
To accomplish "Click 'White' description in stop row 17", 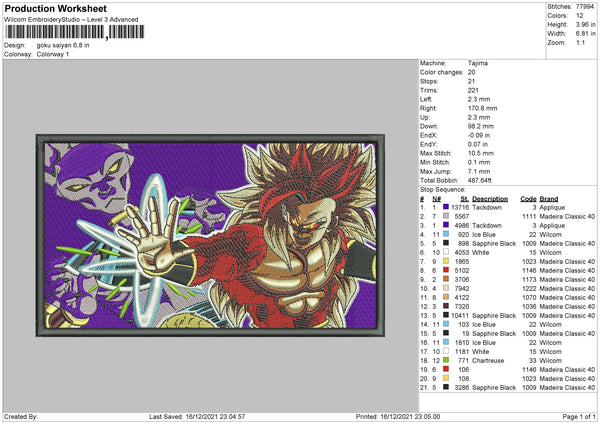I will click(481, 351).
